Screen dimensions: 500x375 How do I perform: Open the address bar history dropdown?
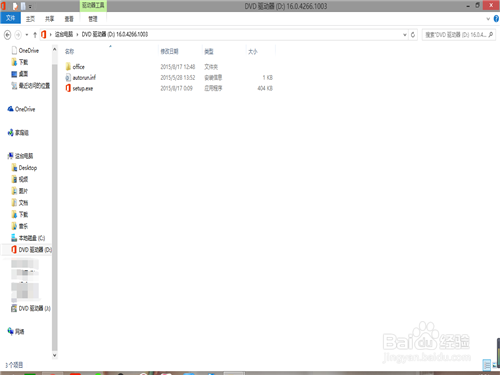405,35
